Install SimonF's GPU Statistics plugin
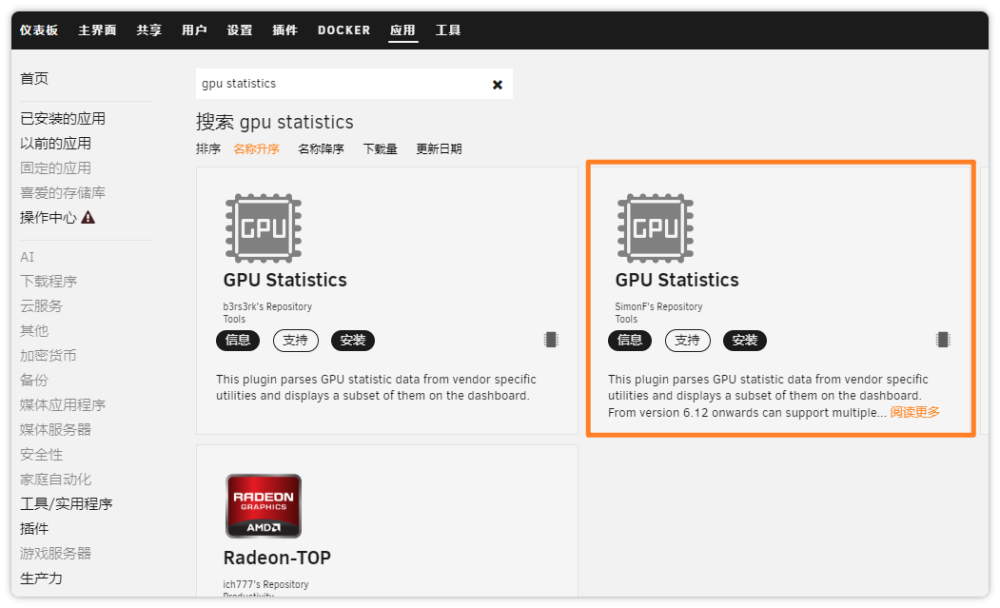 click(x=745, y=340)
